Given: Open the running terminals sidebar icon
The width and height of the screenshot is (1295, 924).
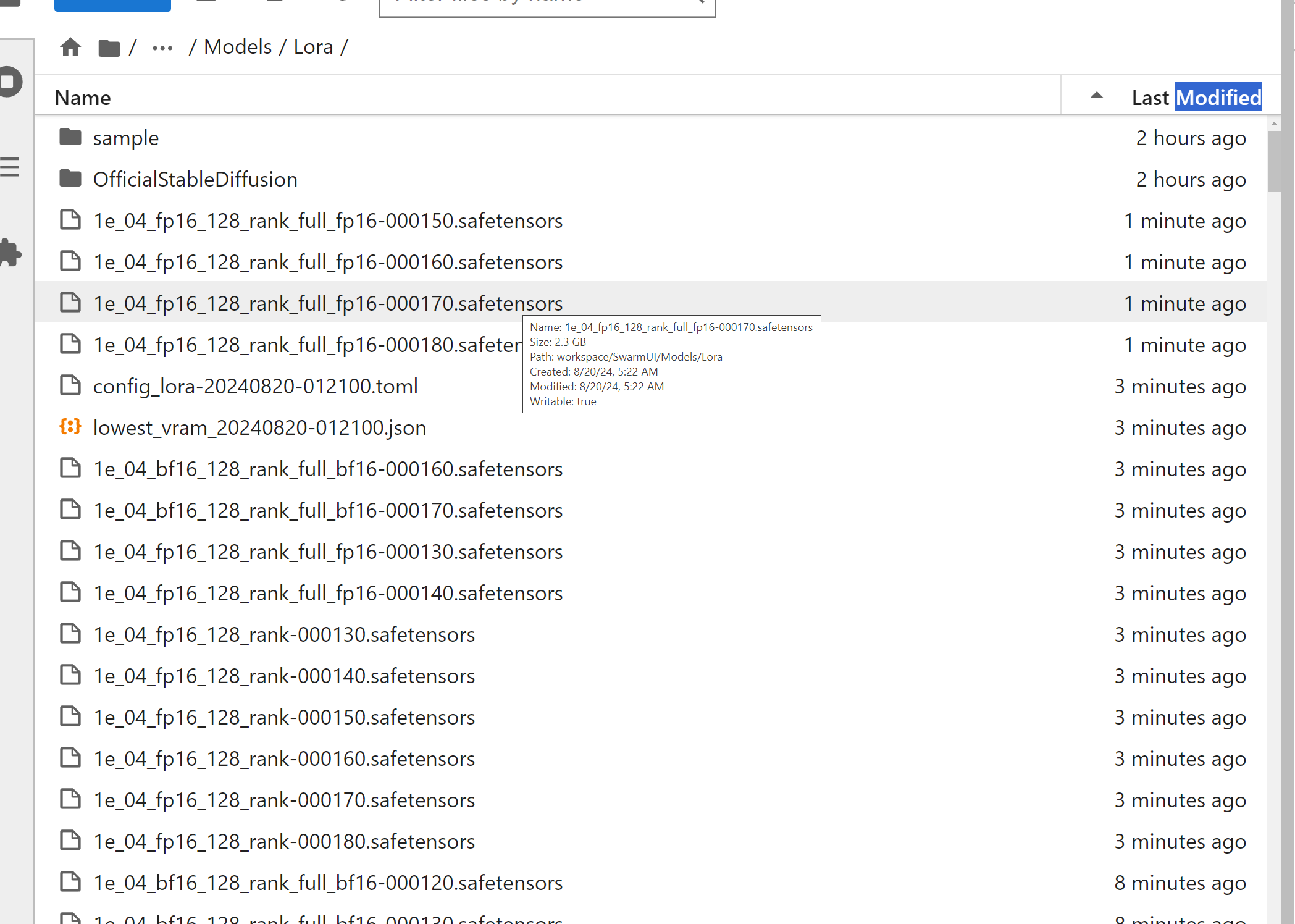Looking at the screenshot, I should coord(10,82).
